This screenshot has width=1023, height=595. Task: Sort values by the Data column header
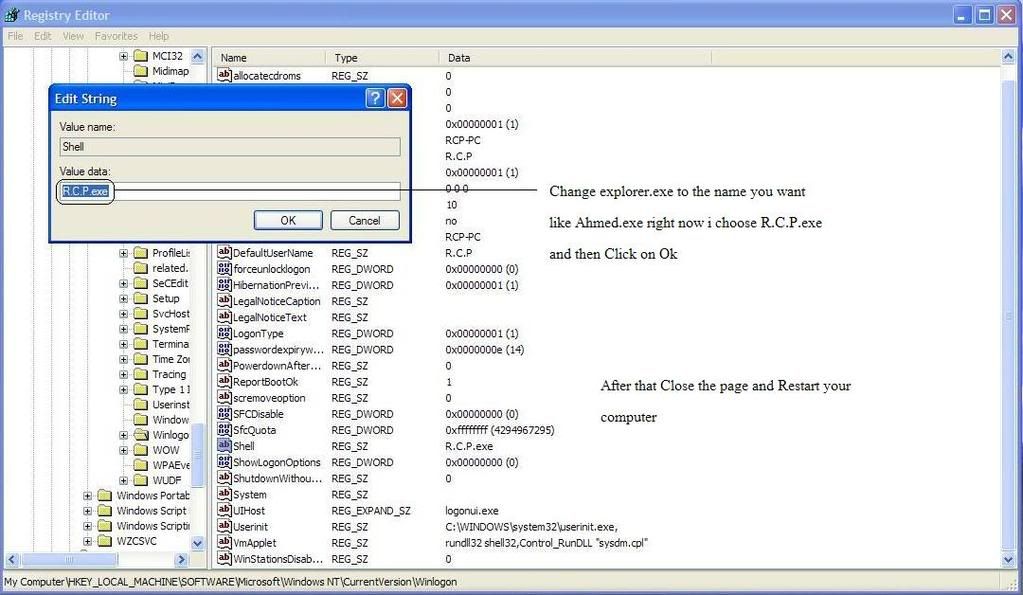coord(575,57)
